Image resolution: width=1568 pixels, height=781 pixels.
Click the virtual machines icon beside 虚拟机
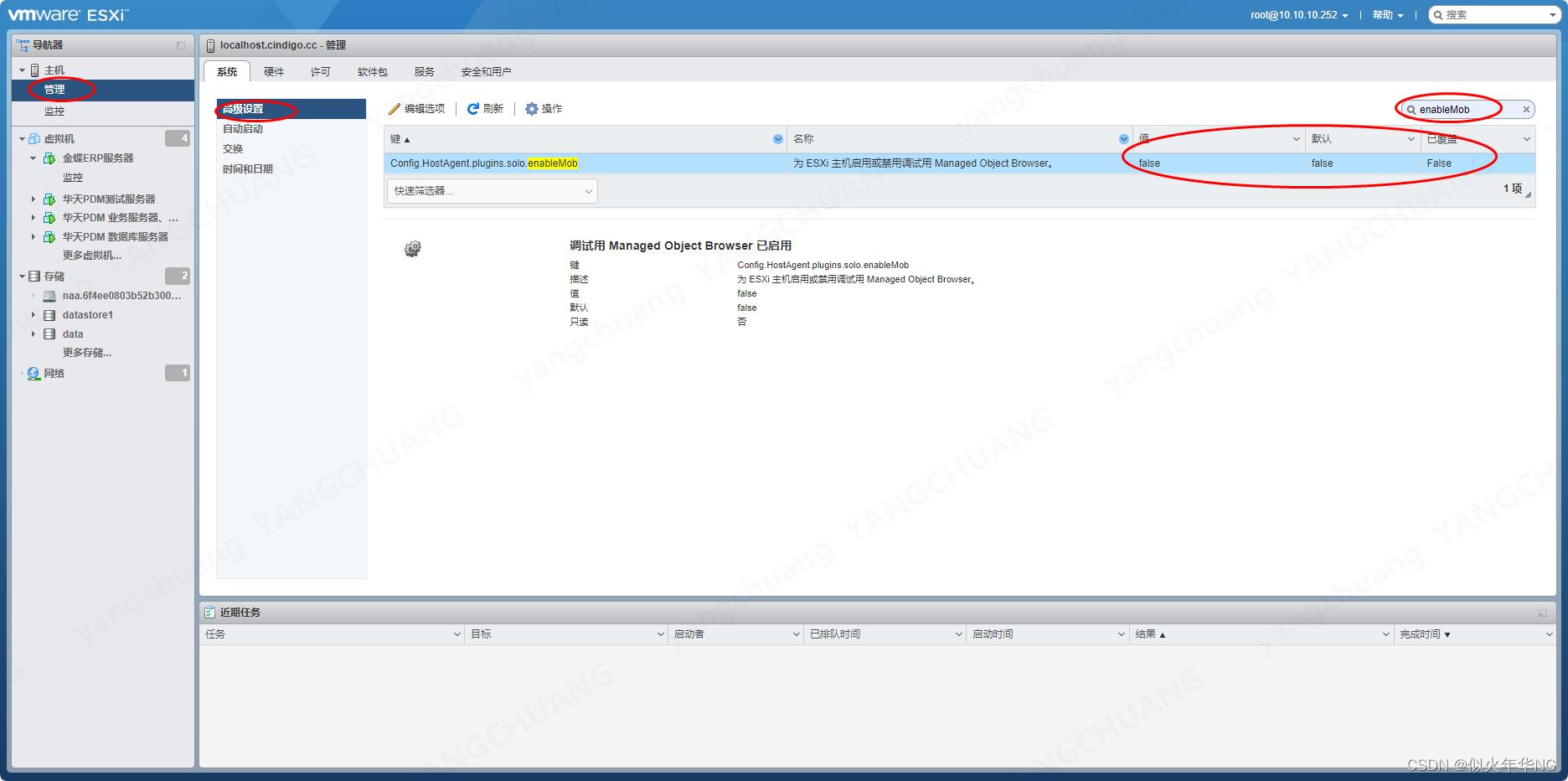(x=34, y=139)
